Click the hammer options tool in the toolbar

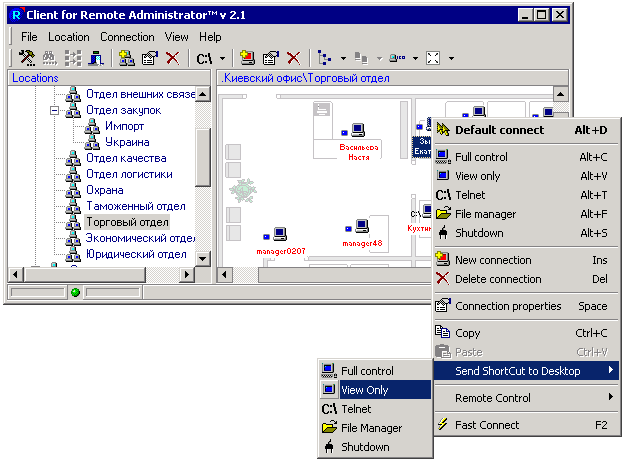[27, 58]
